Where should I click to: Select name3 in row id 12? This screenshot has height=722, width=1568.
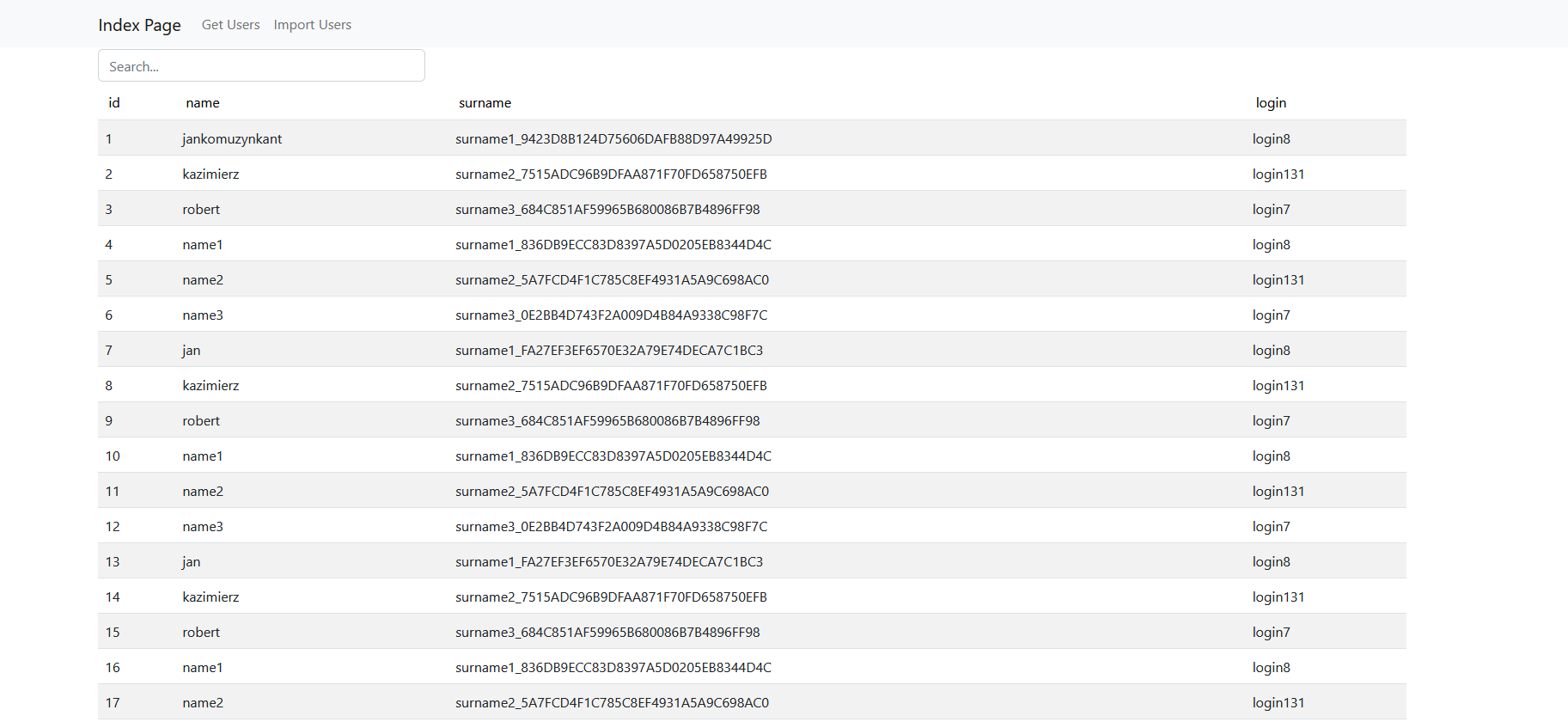click(x=203, y=527)
